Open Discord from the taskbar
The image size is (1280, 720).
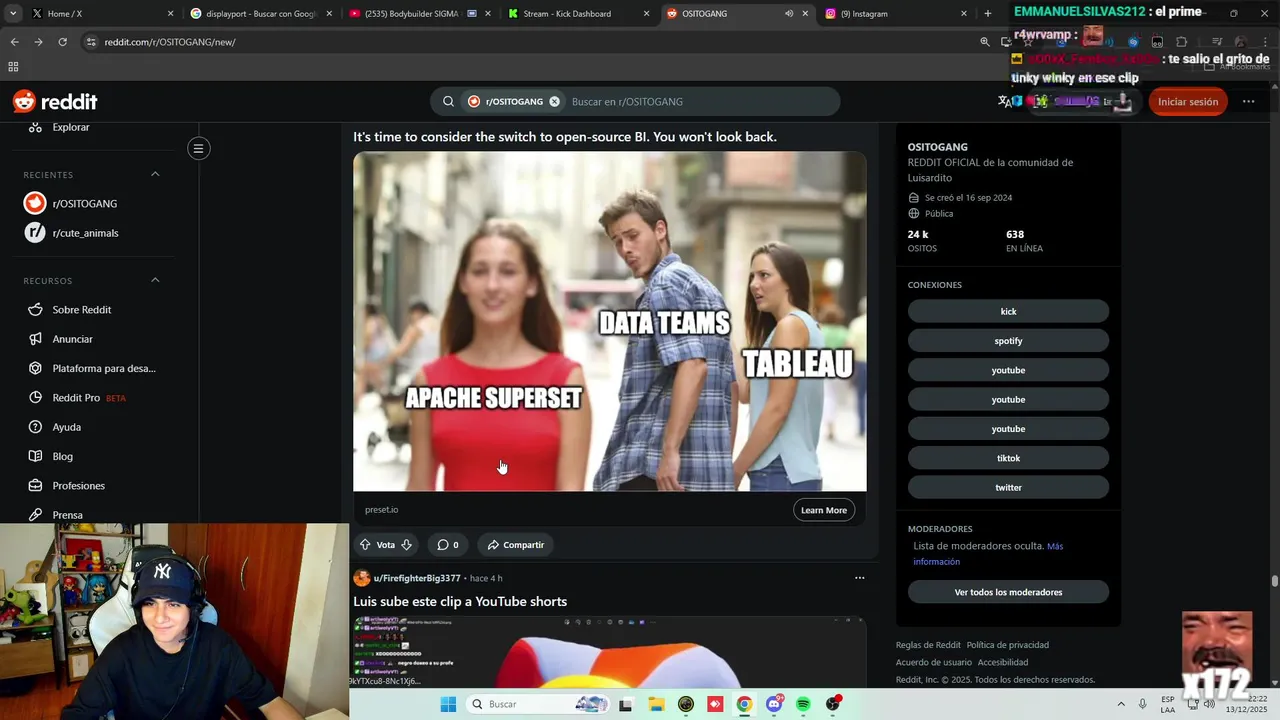(x=774, y=704)
